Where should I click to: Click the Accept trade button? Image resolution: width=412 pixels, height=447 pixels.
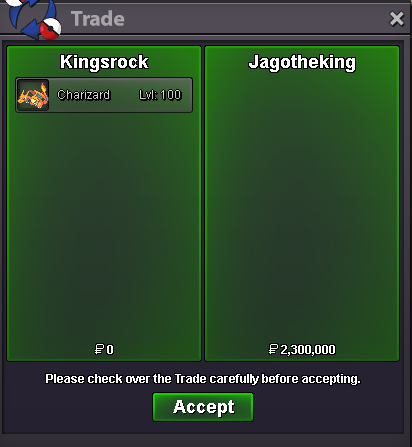click(x=203, y=407)
